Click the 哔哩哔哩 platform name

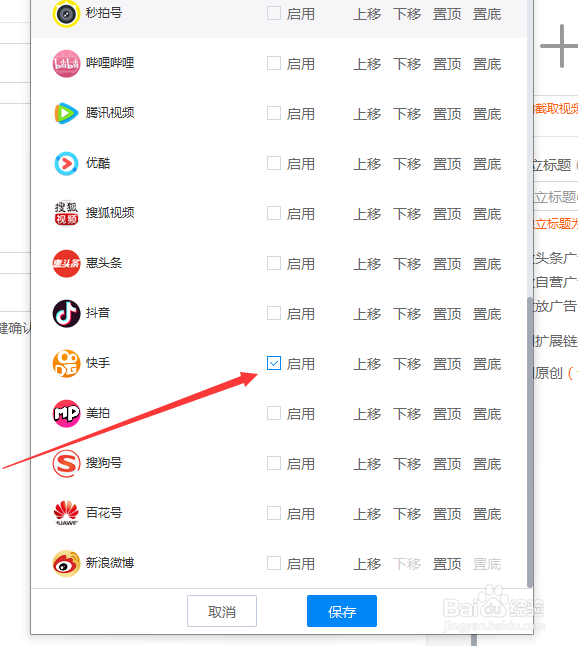(110, 63)
